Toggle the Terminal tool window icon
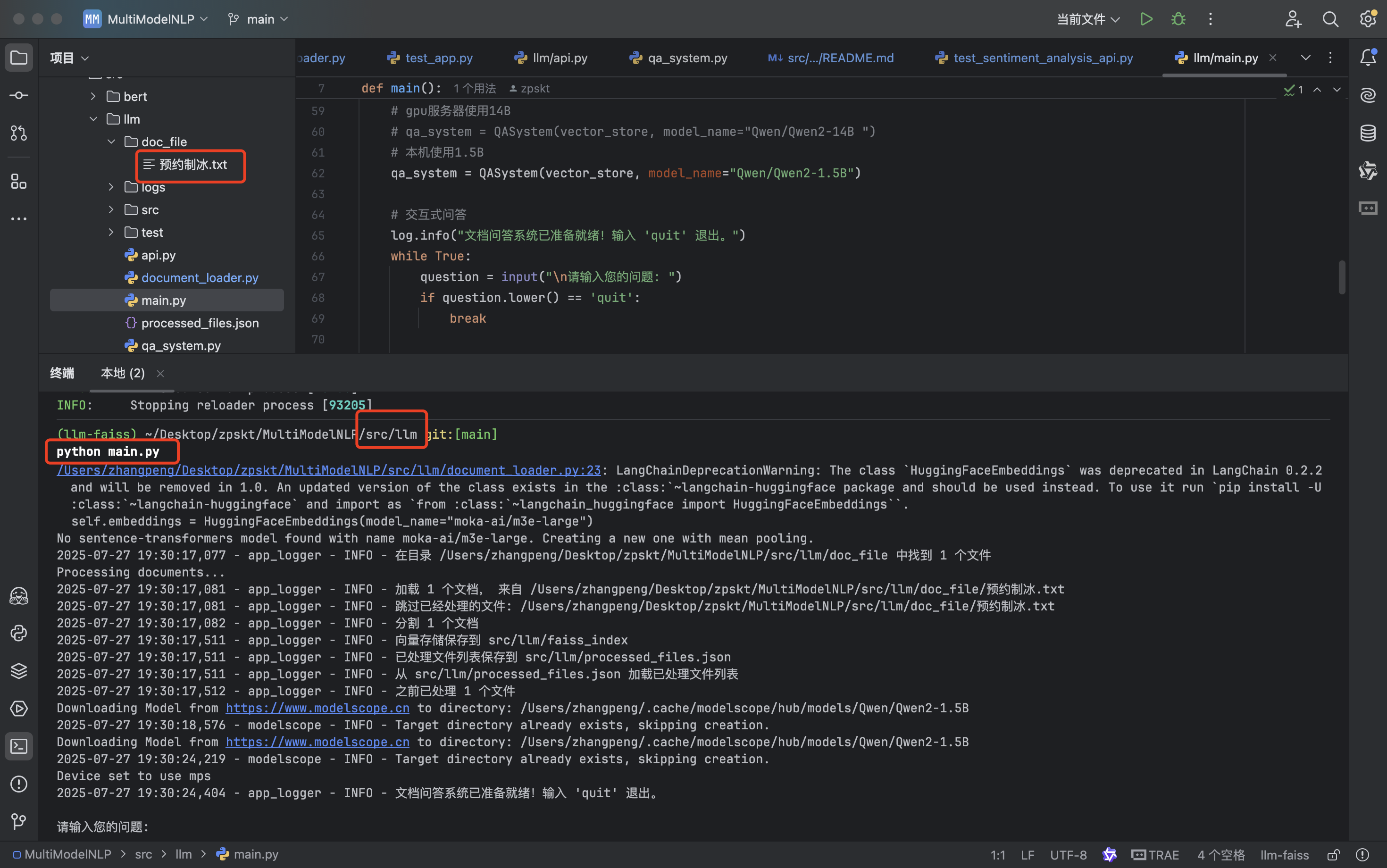The width and height of the screenshot is (1387, 868). [x=19, y=746]
